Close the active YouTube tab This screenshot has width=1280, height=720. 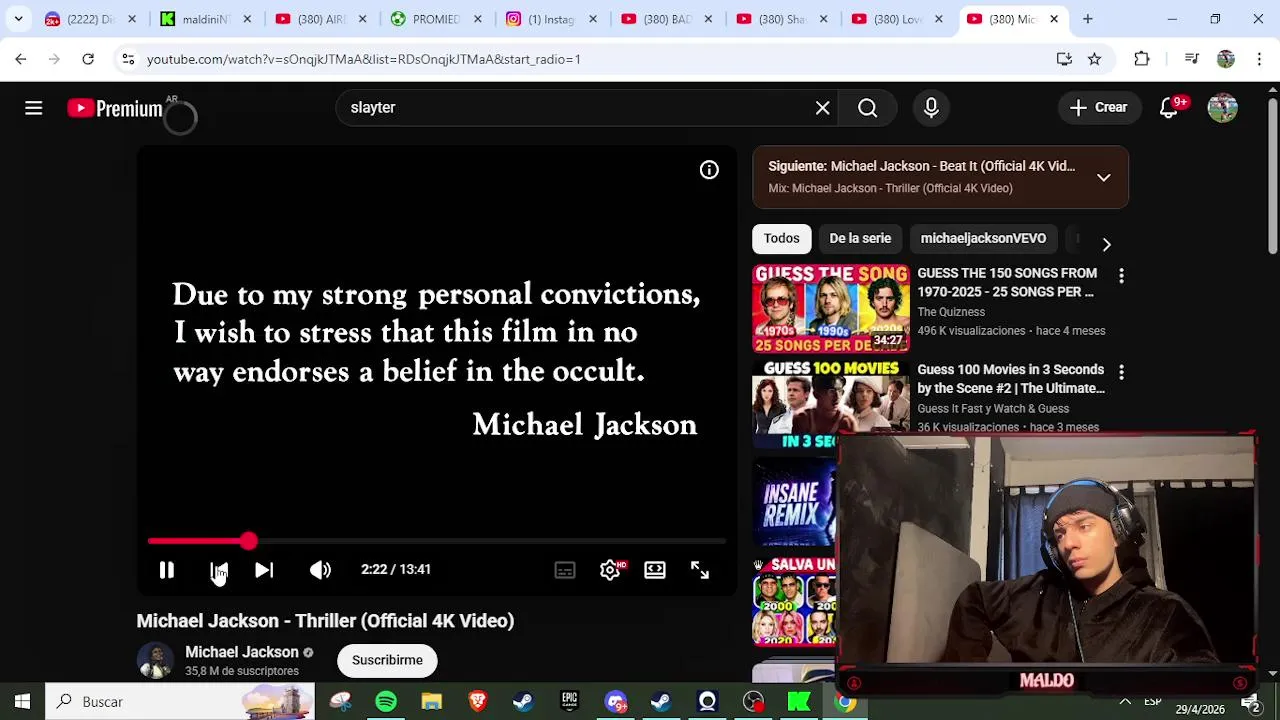click(x=1053, y=19)
